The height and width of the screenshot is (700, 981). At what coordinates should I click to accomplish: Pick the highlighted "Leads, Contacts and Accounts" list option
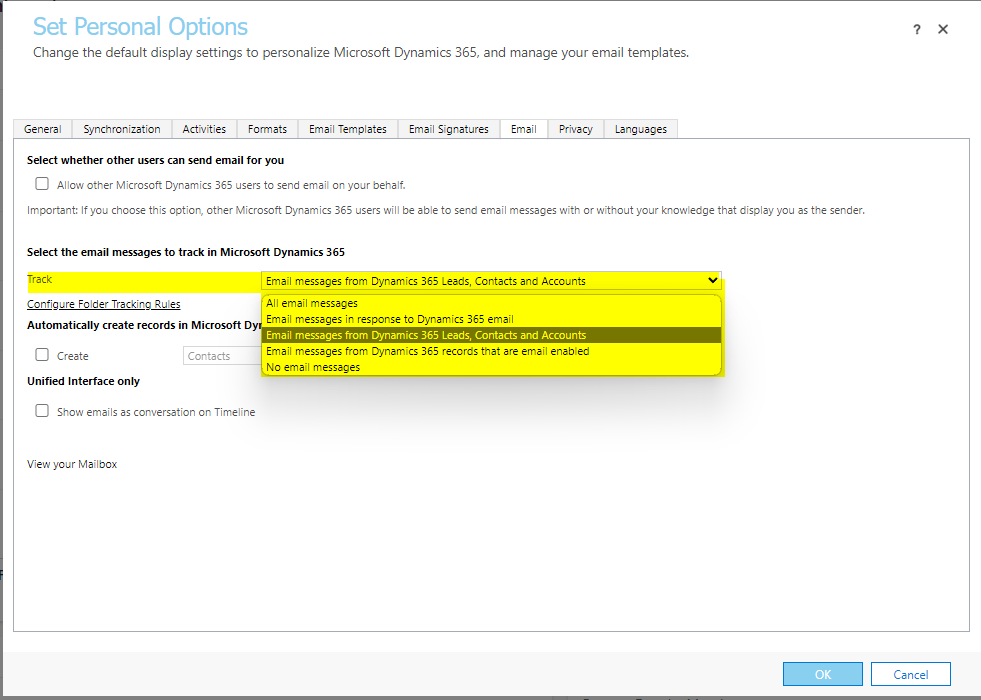[x=491, y=335]
